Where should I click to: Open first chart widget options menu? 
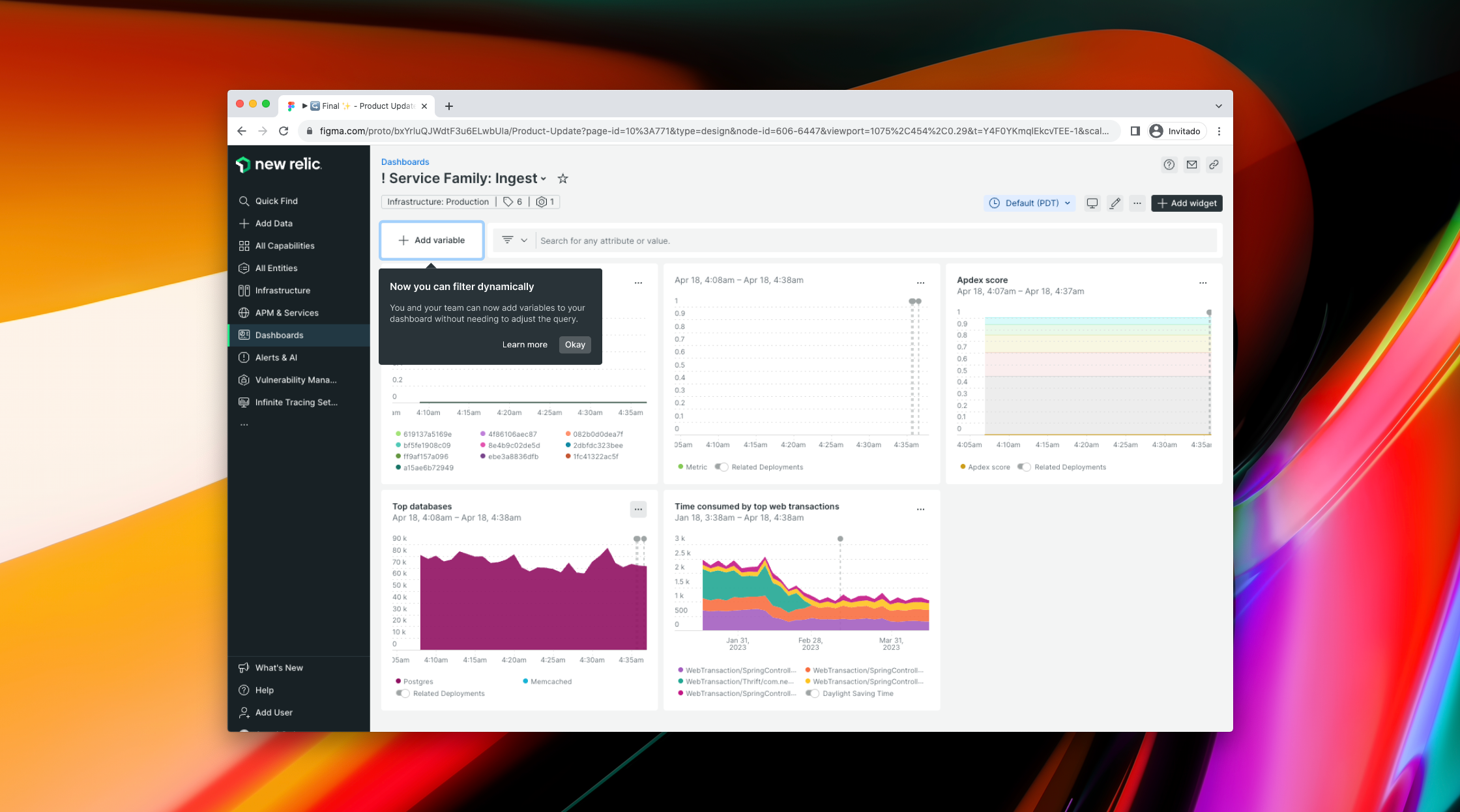point(638,283)
